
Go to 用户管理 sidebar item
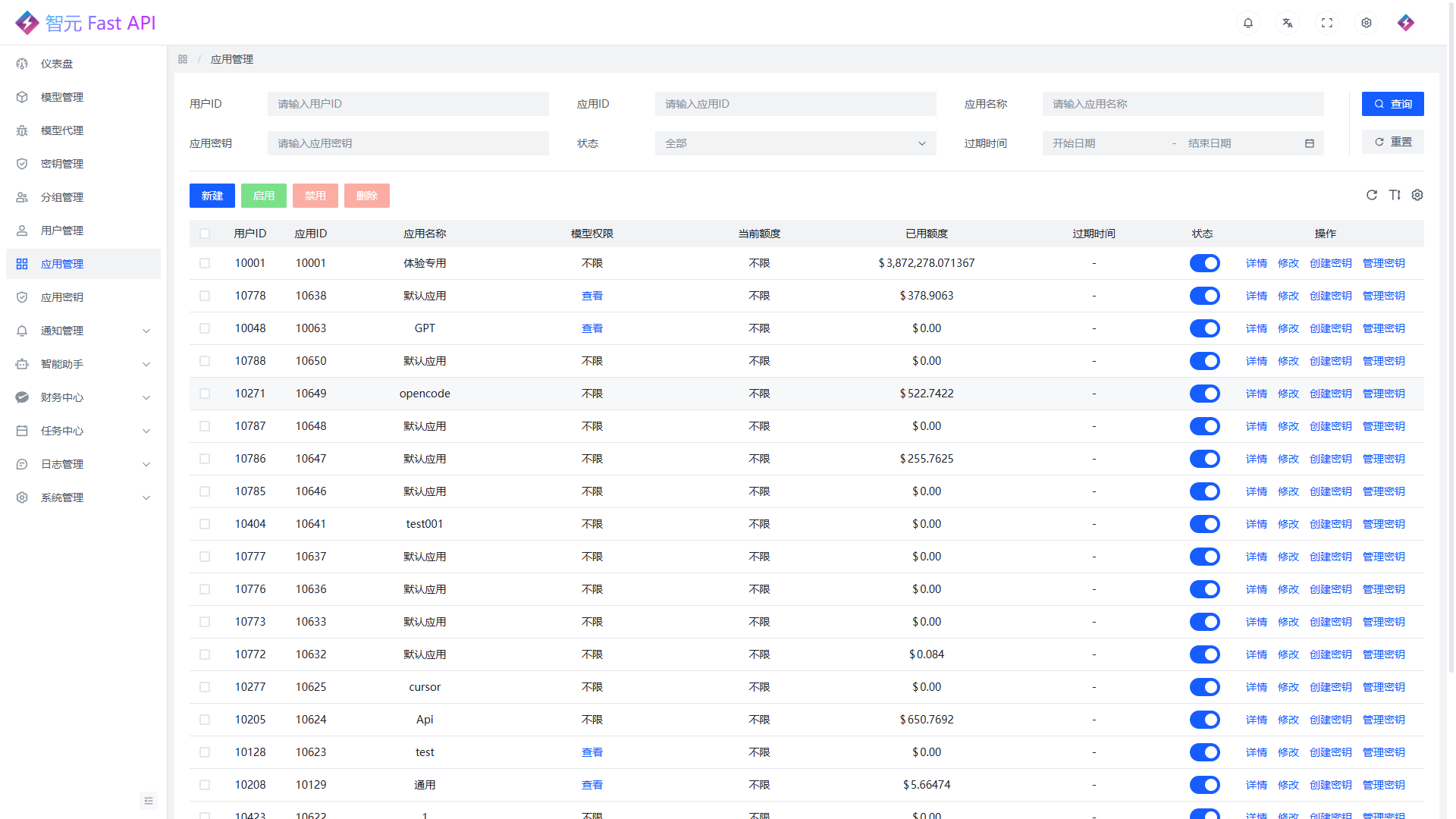(62, 231)
